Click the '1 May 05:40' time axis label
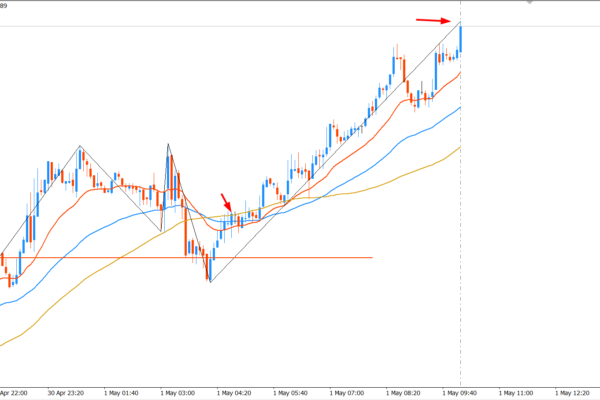The image size is (600, 400). click(x=290, y=393)
